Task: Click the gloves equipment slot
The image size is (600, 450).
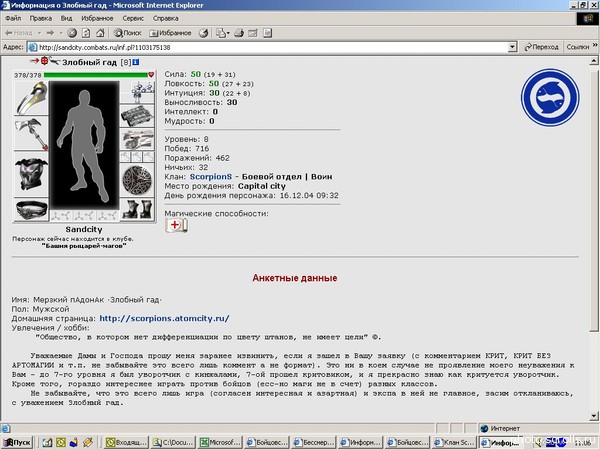Action: point(137,139)
